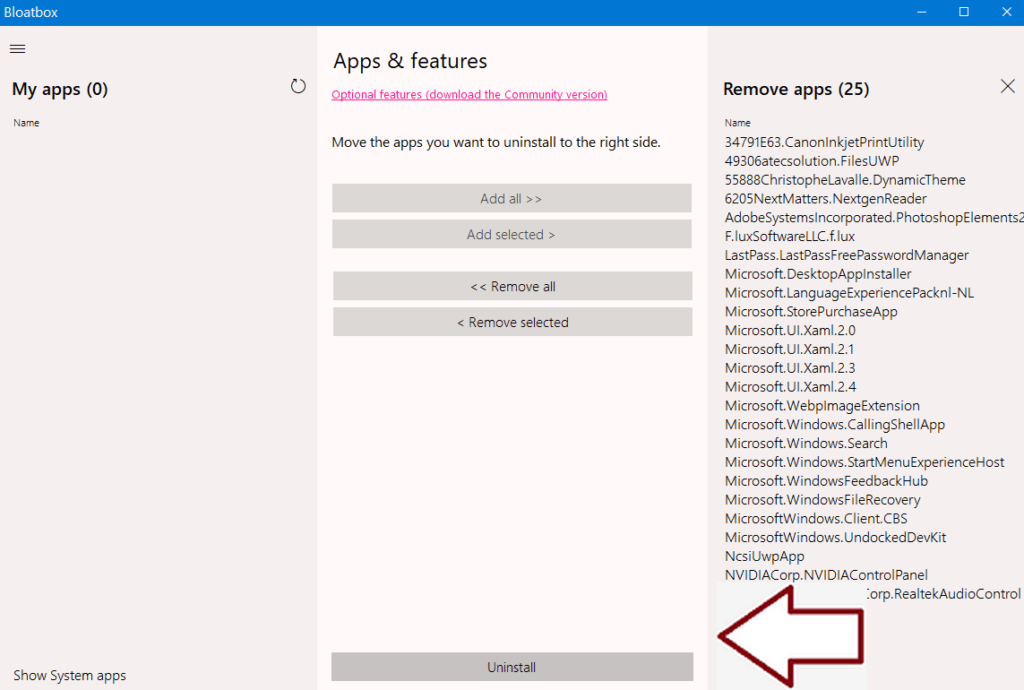
Task: Open the Optional features Community version link
Action: tap(469, 95)
